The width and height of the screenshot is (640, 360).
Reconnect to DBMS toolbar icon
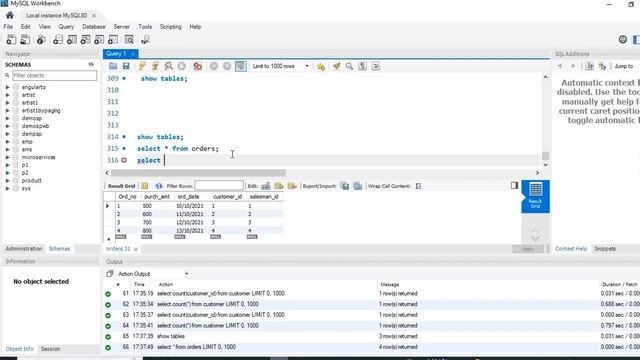click(x=145, y=40)
